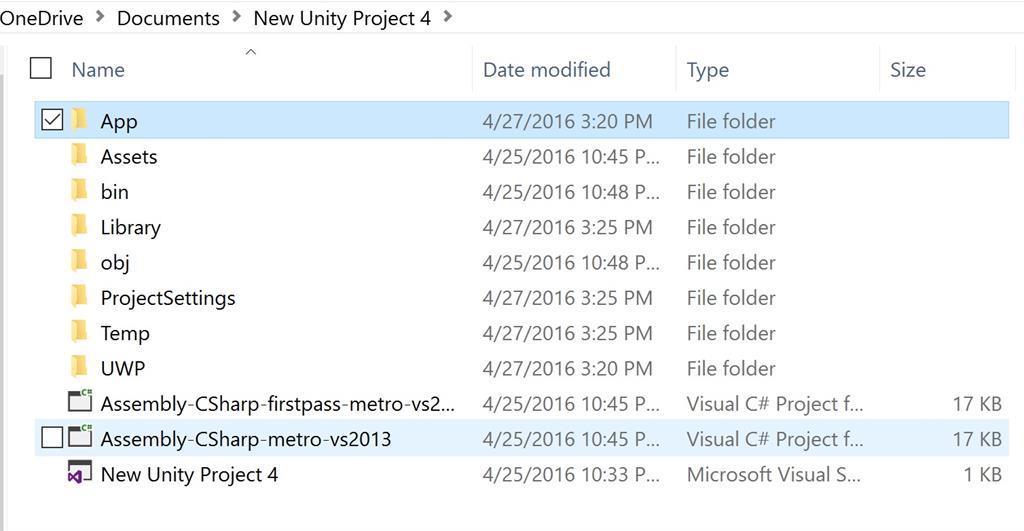Image resolution: width=1024 pixels, height=531 pixels.
Task: Go to Documents in breadcrumb path
Action: [168, 18]
